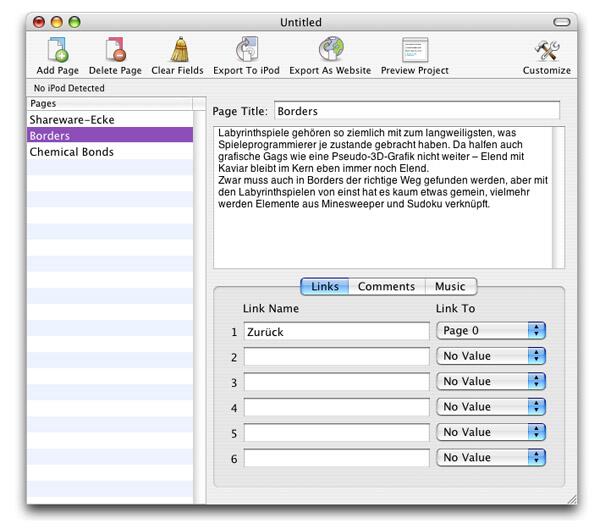
Task: Click the text area vertical scrollbar
Action: pos(558,197)
